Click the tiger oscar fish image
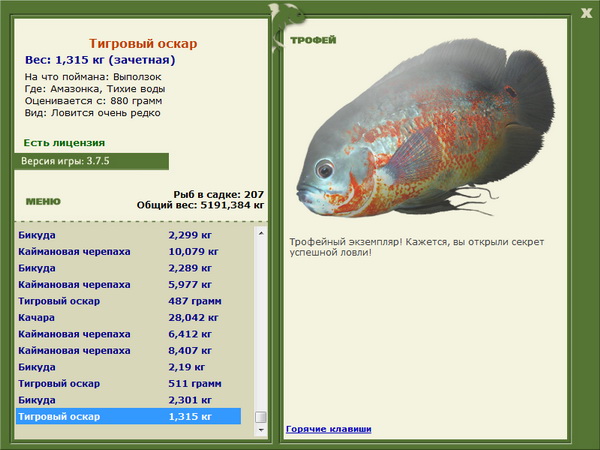Image resolution: width=600 pixels, height=450 pixels. click(425, 128)
